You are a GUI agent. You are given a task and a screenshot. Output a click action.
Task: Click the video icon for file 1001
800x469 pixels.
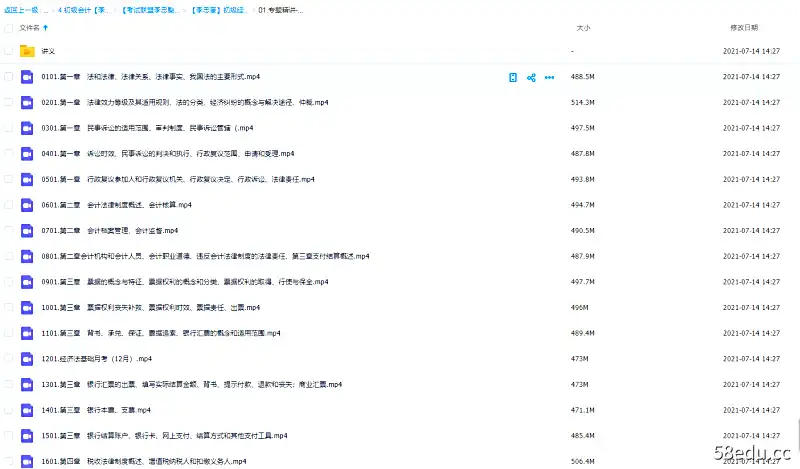27,308
